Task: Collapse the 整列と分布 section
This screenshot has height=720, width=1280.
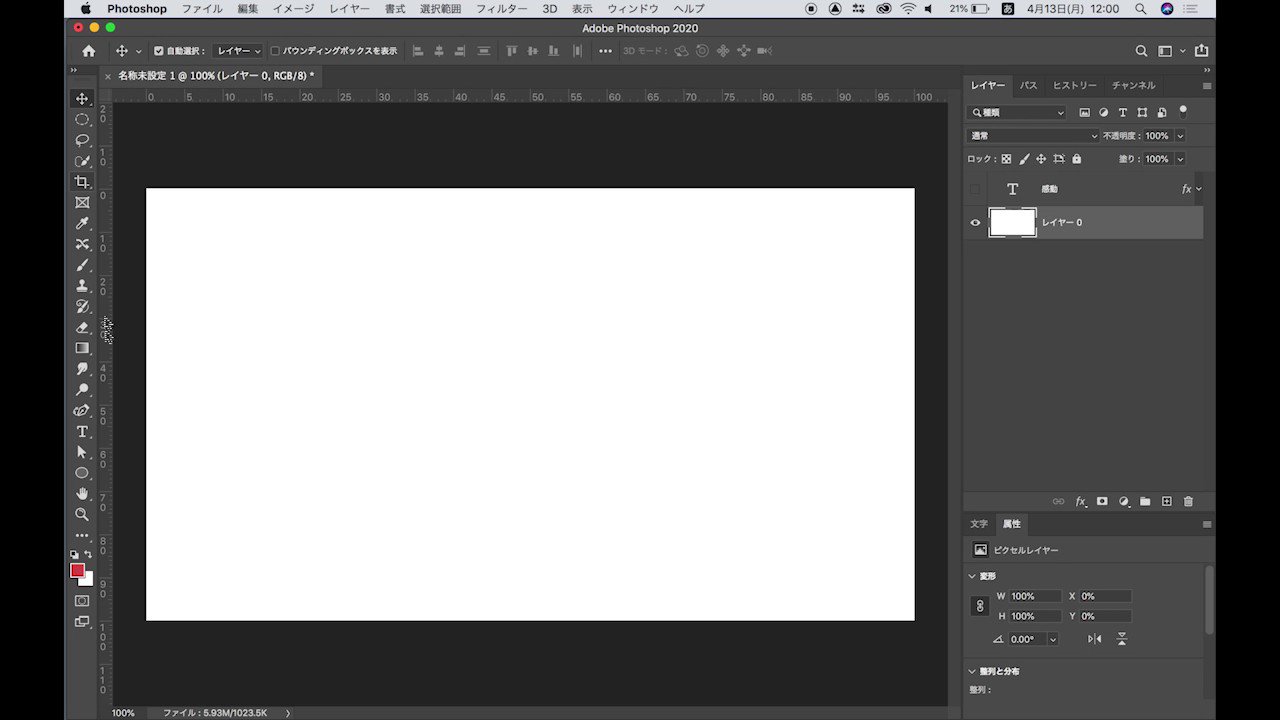Action: 972,671
